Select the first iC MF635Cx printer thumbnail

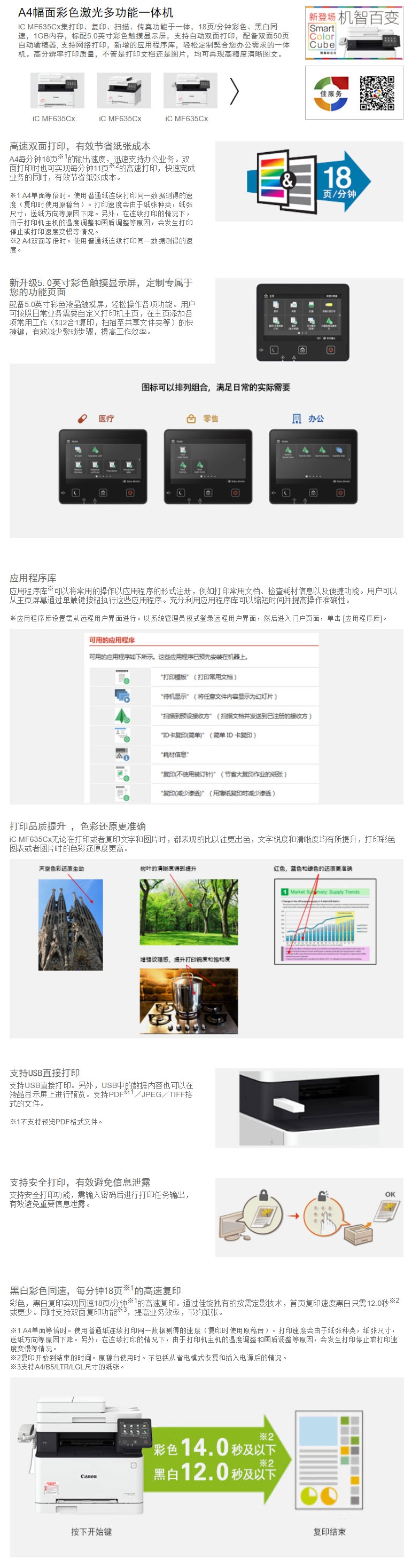click(57, 91)
